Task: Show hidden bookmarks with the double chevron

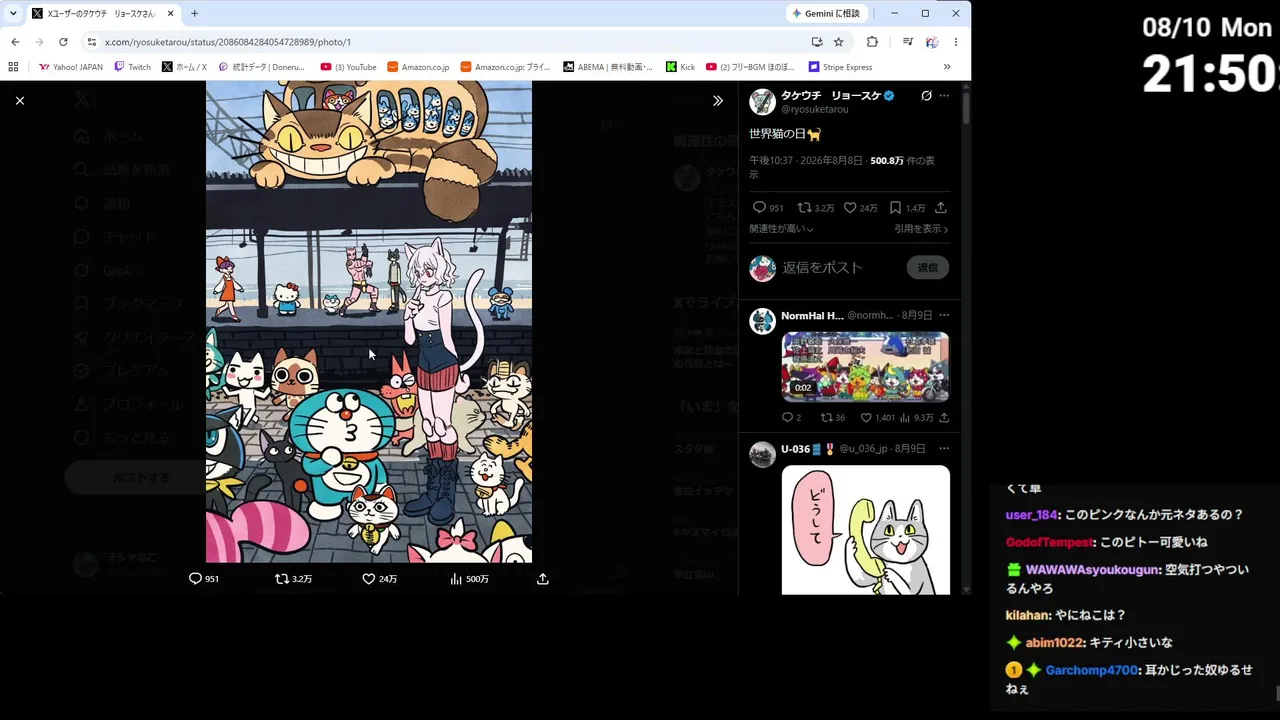Action: 947,67
